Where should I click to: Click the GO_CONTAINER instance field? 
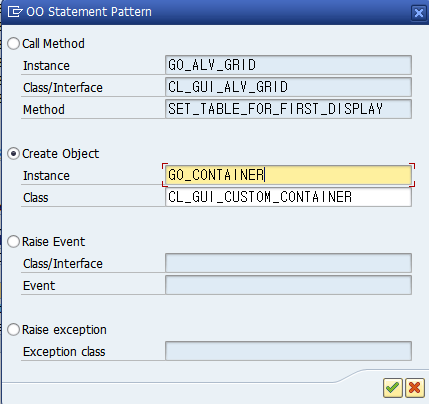pos(288,175)
